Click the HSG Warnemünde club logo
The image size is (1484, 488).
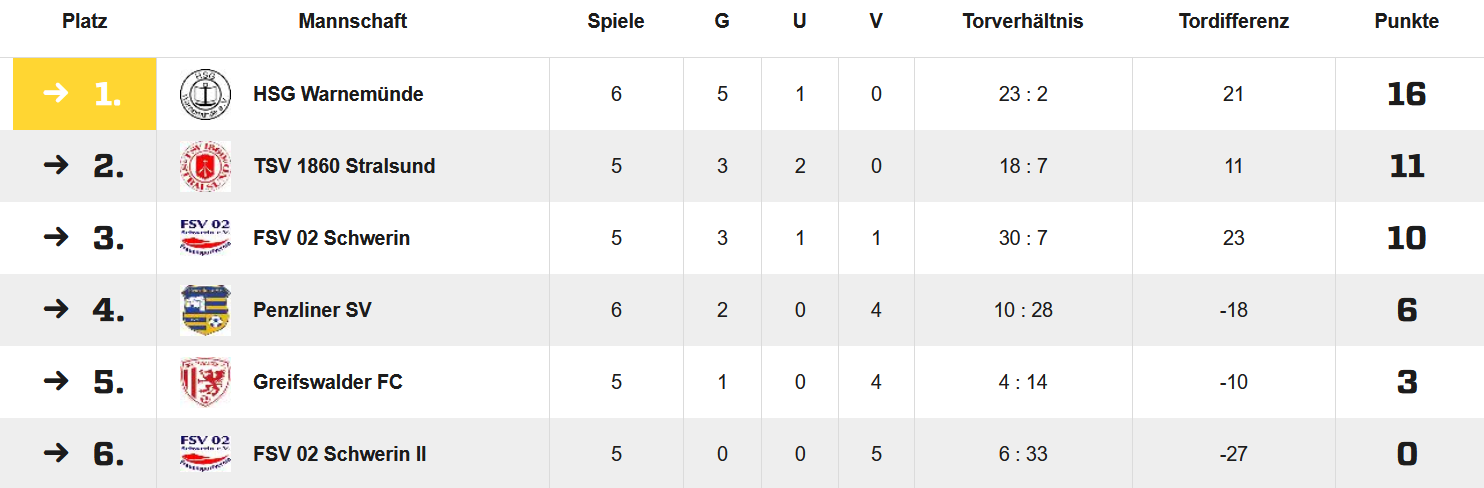[205, 94]
